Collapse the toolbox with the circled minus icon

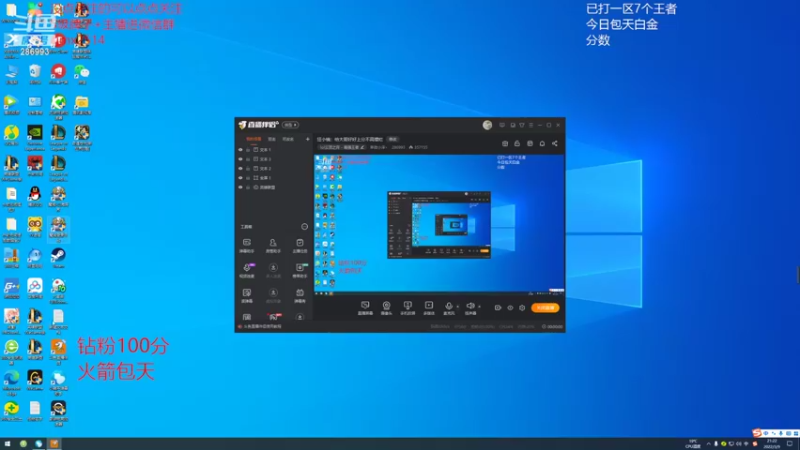click(x=305, y=227)
